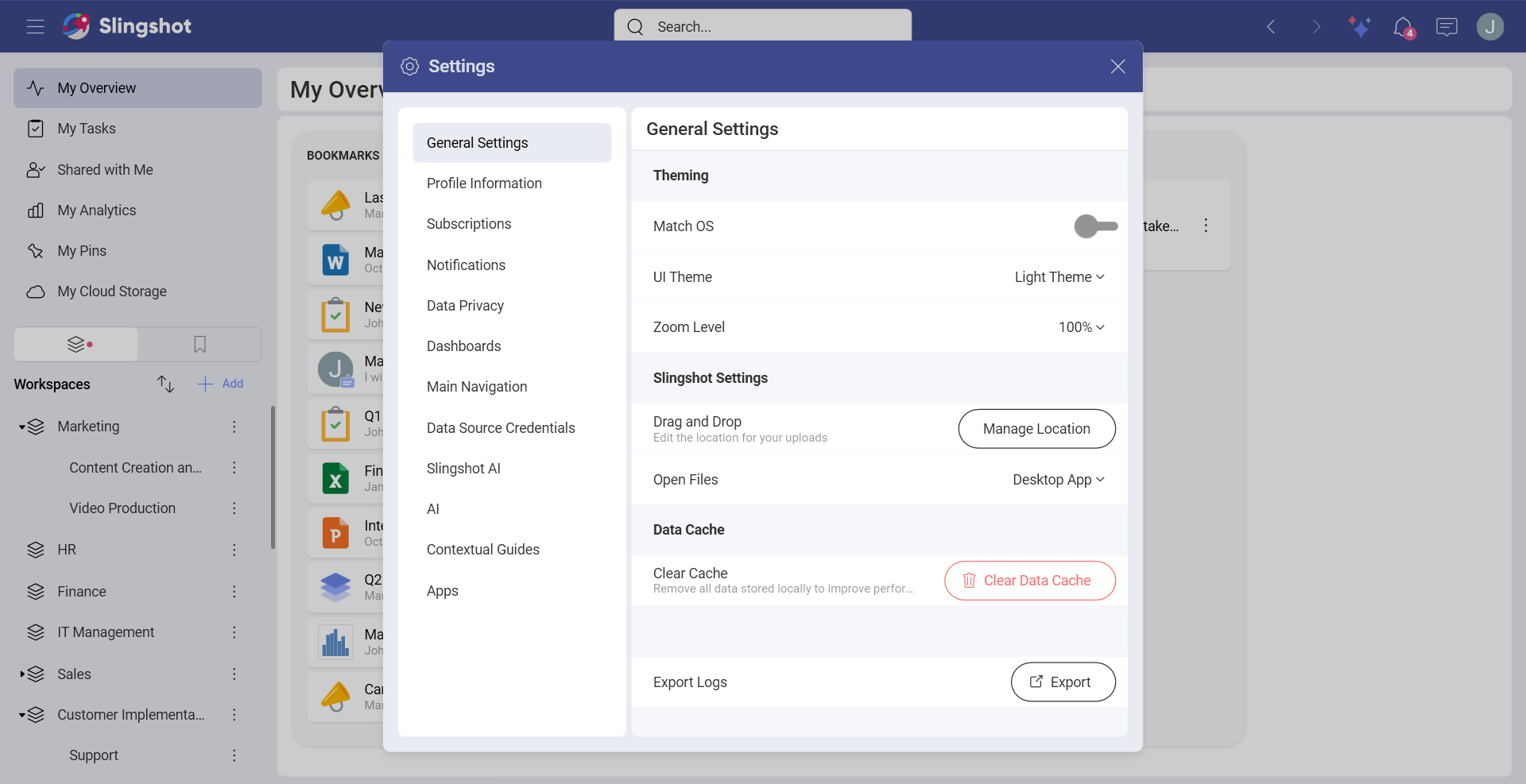Collapse the Marketing workspace tree

point(21,427)
